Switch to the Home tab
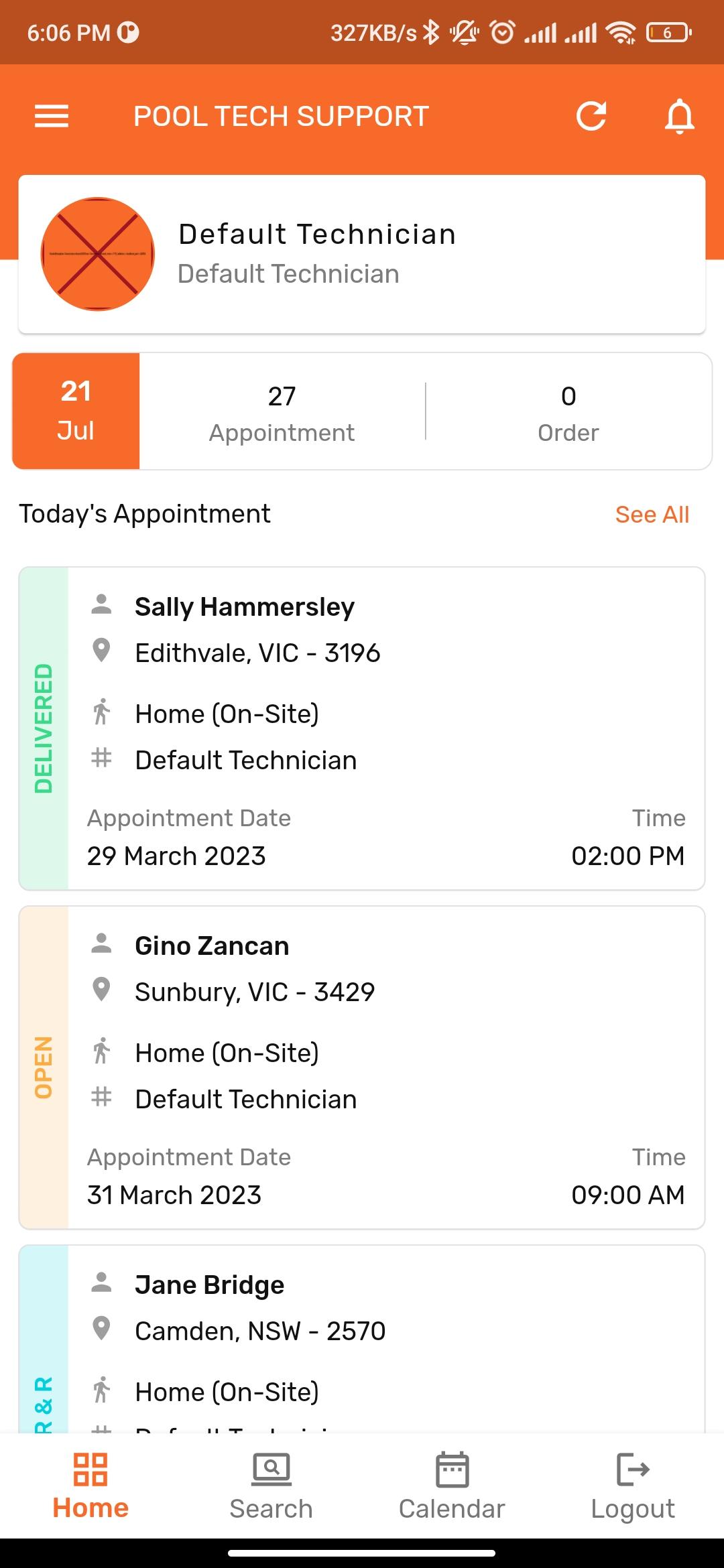This screenshot has width=724, height=1568. tap(90, 1486)
